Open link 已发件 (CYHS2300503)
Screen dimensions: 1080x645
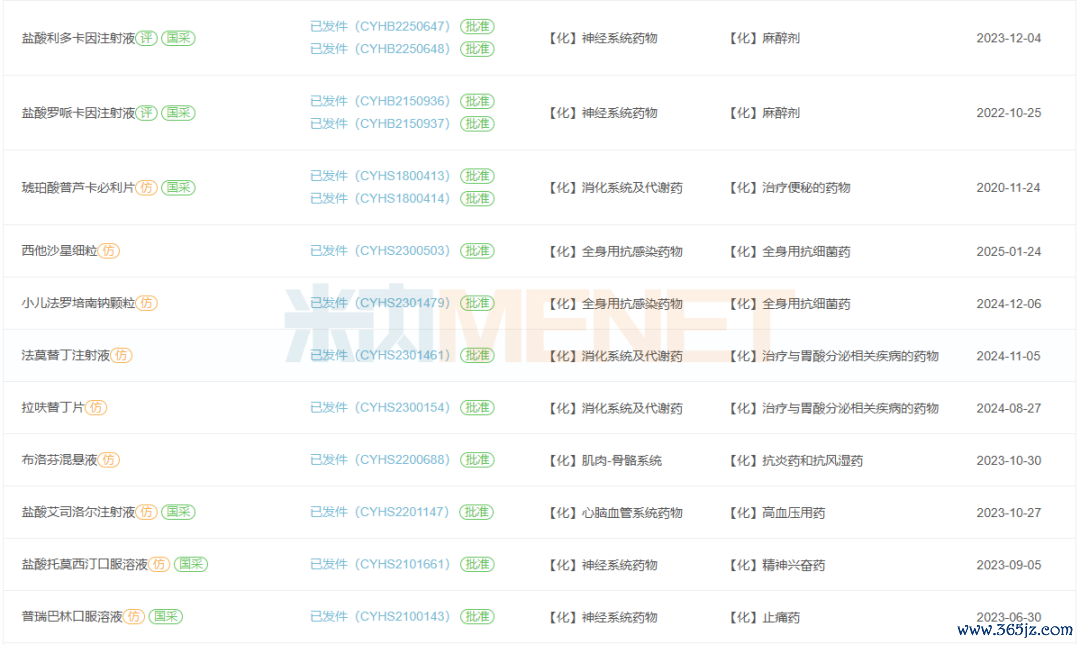pyautogui.click(x=380, y=251)
